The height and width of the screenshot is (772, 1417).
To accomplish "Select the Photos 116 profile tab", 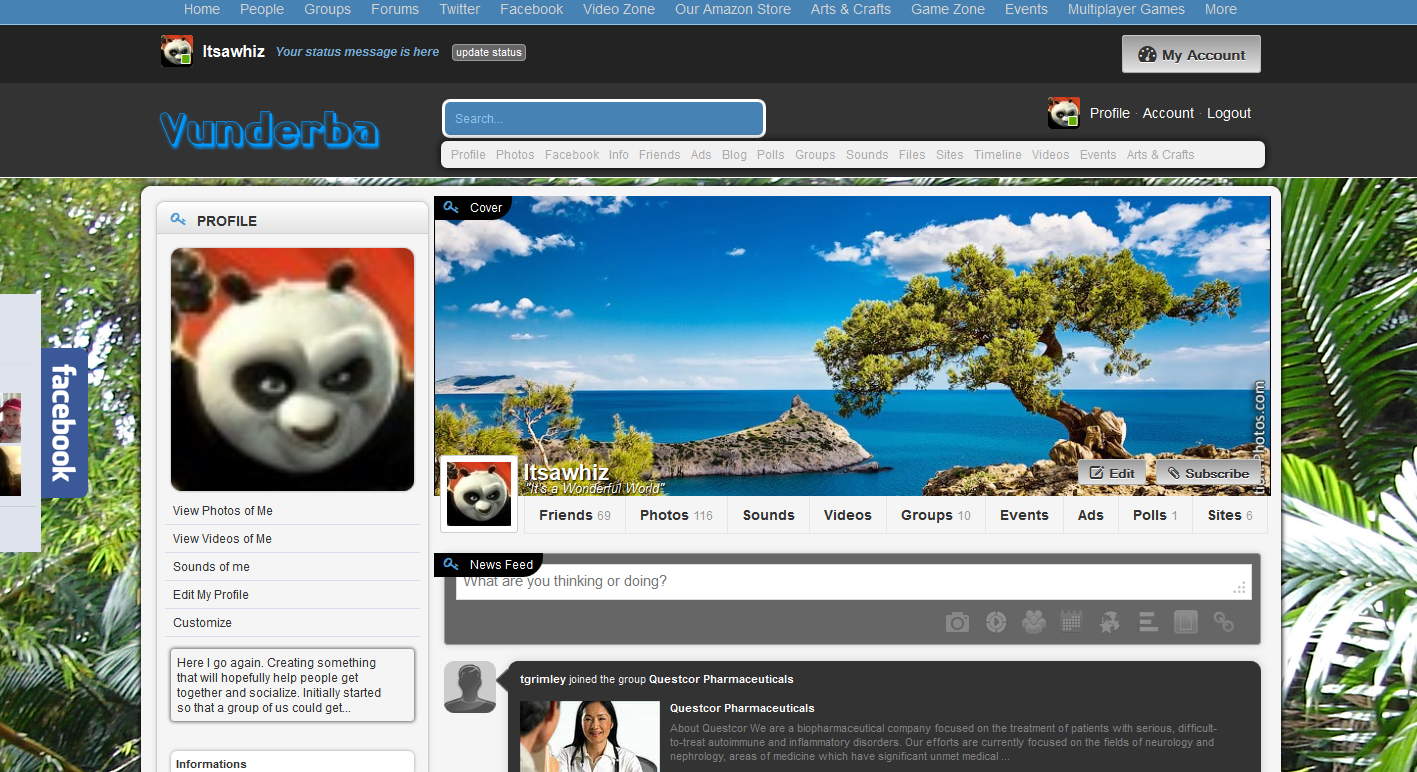I will point(676,515).
